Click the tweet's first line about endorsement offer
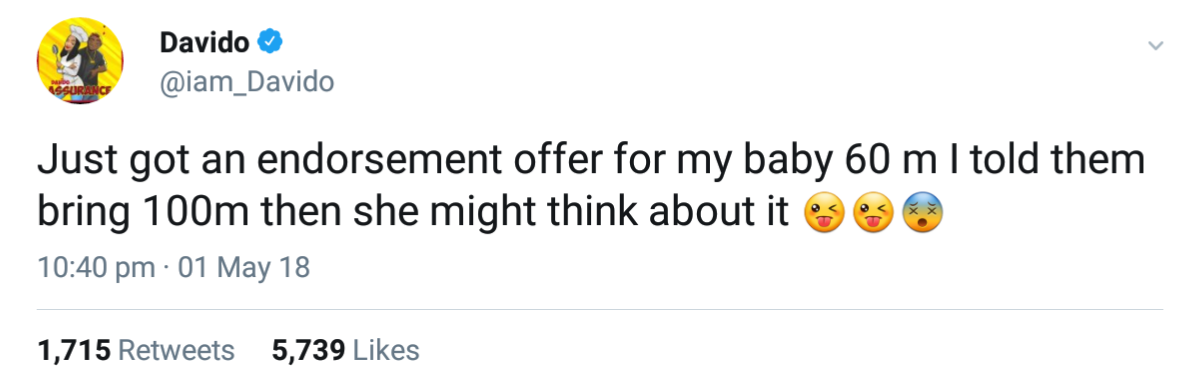The height and width of the screenshot is (385, 1200). [590, 163]
